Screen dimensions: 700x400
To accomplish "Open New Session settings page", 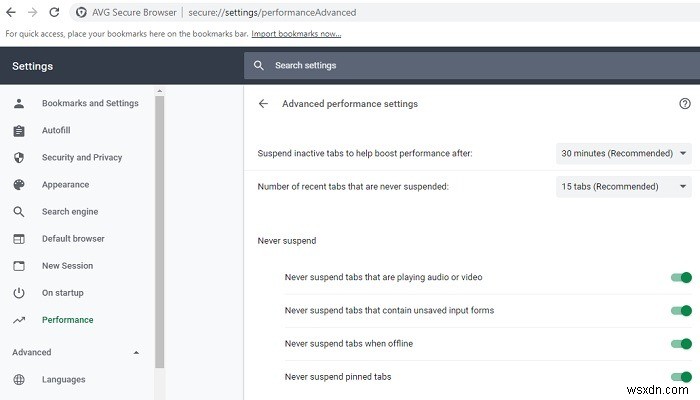I will click(67, 266).
